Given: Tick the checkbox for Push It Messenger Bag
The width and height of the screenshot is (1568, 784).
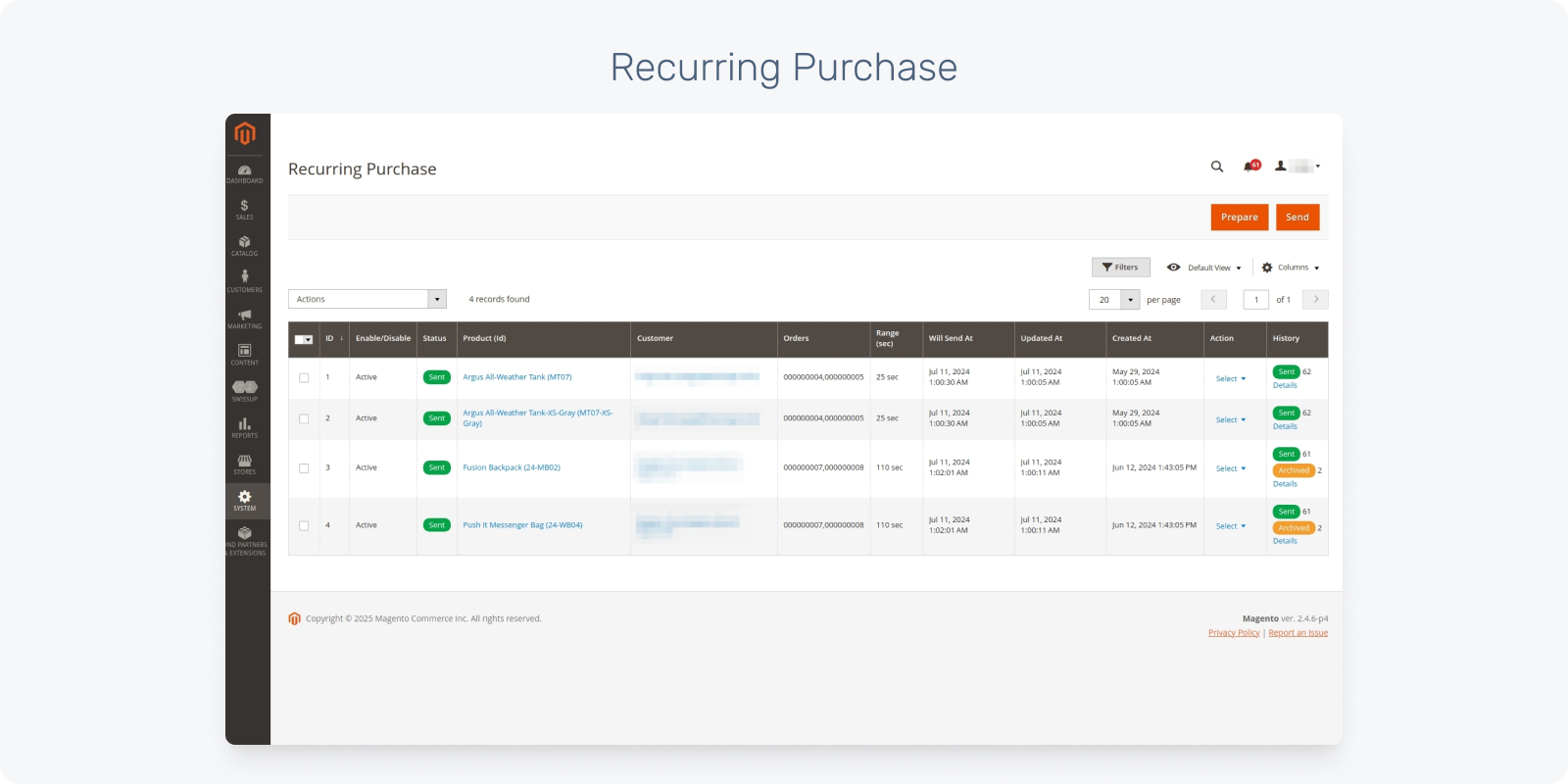Looking at the screenshot, I should coord(304,525).
